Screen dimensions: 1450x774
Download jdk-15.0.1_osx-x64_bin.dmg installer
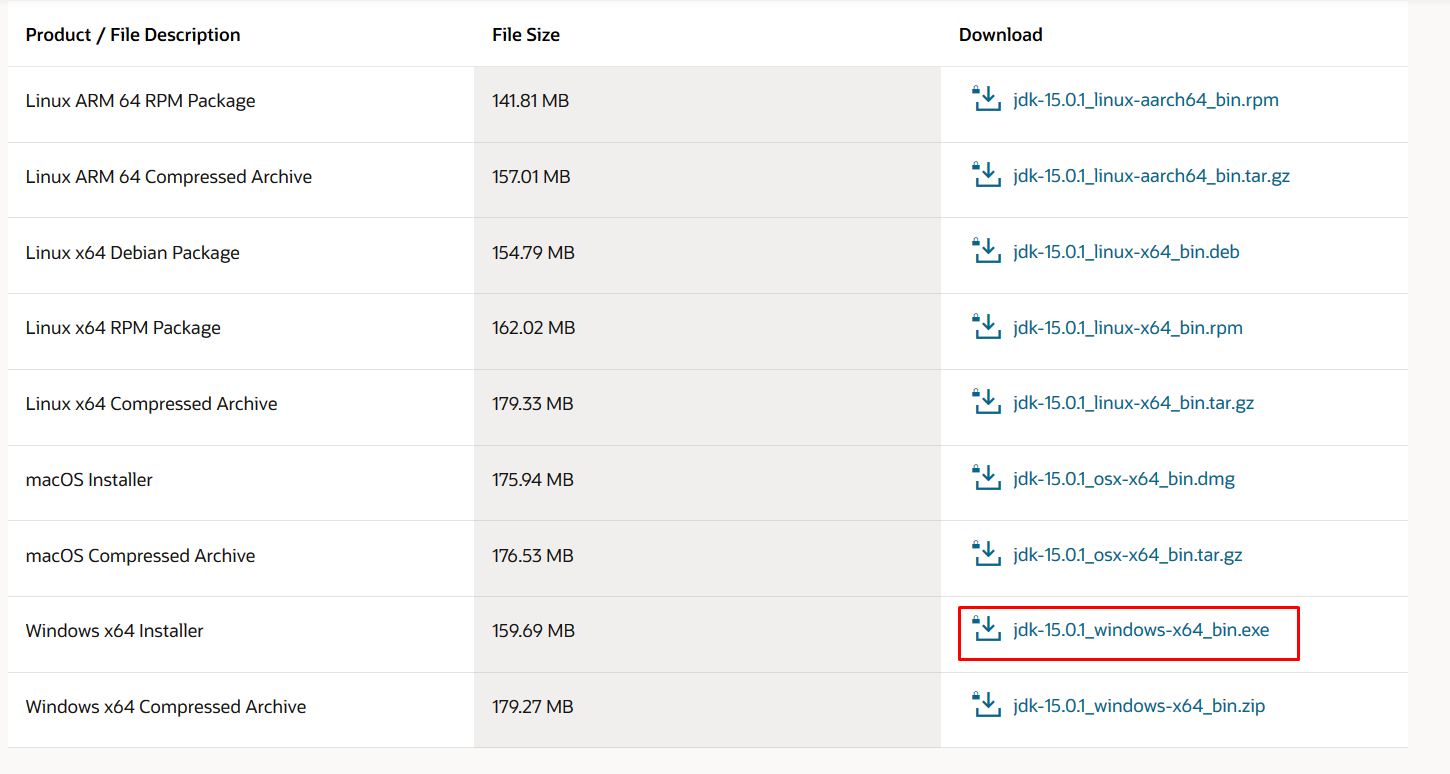pos(1124,479)
